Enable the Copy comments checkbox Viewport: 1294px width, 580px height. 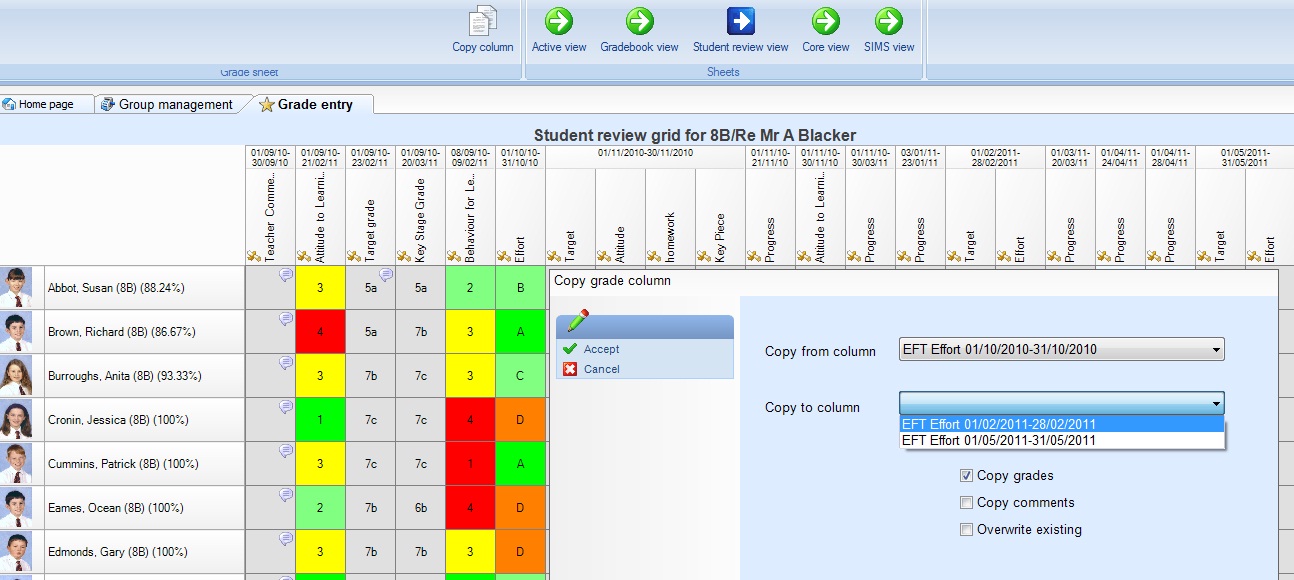tap(966, 503)
